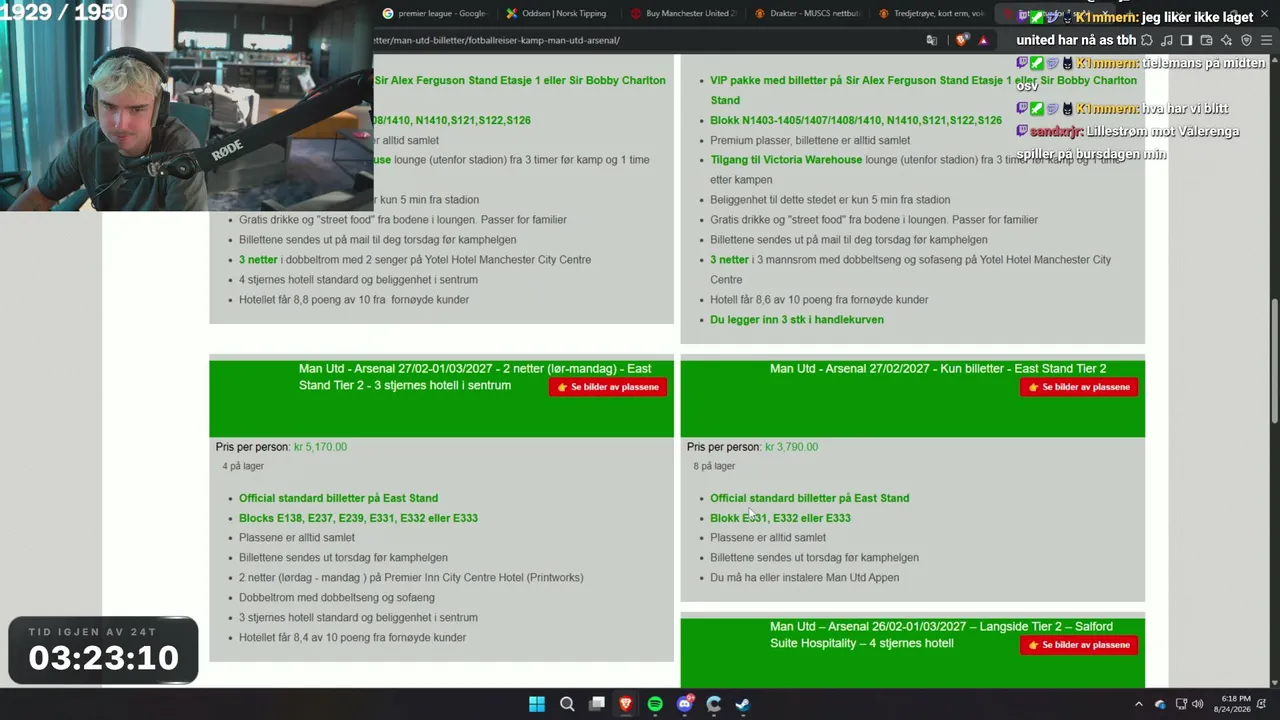Toggle the Brave sidebar panel icon
This screenshot has width=1280, height=720.
(1186, 40)
